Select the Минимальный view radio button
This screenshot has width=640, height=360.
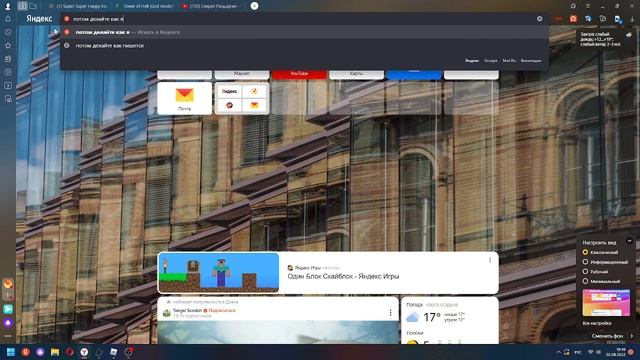(x=585, y=281)
